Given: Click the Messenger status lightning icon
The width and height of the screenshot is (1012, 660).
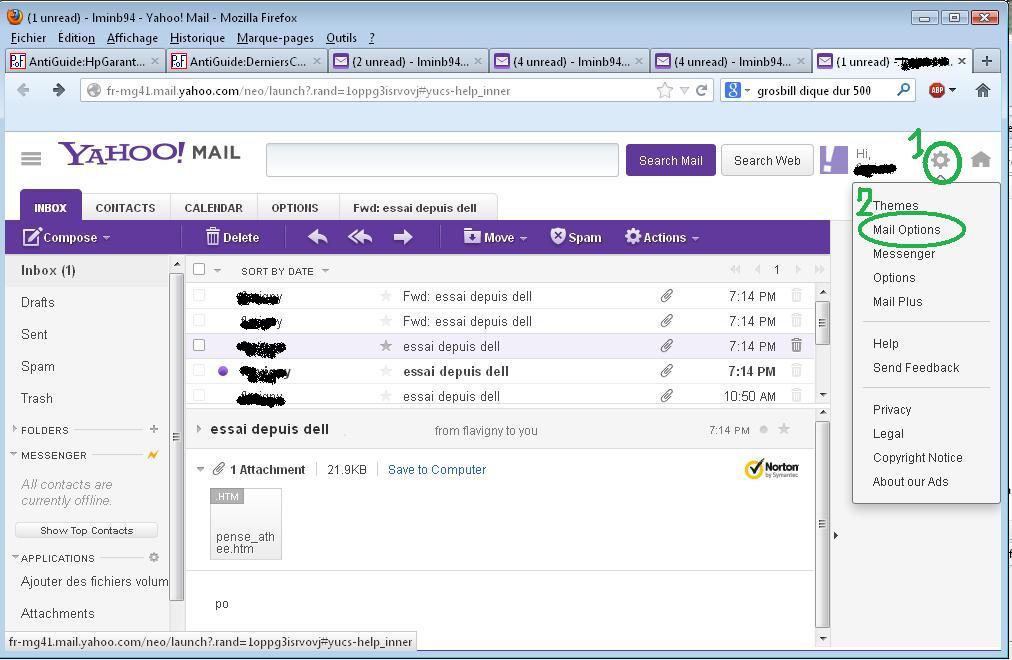Looking at the screenshot, I should coord(153,455).
